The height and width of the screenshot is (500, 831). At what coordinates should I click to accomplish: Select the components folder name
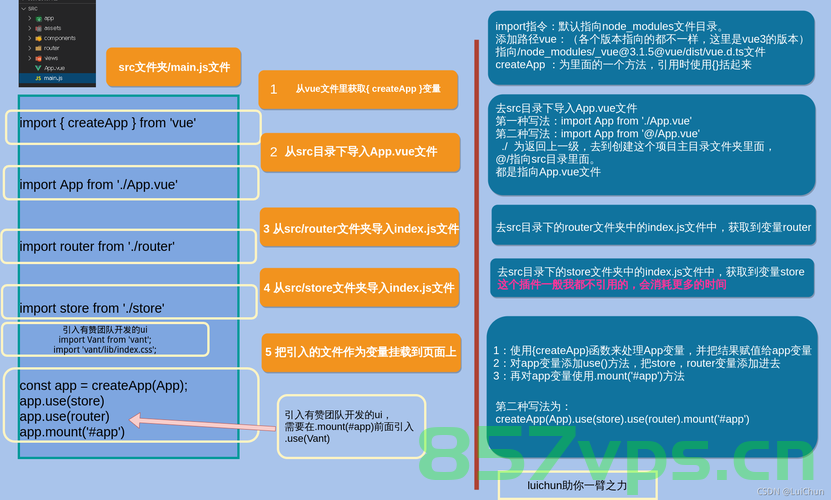[x=59, y=38]
